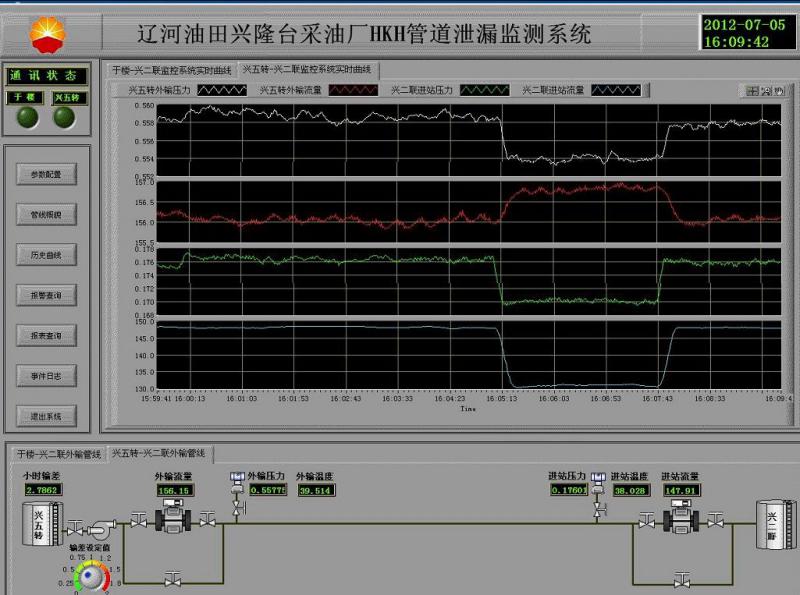This screenshot has height=595, width=800.
Task: Click the valve before the 进站流量 flowmeter
Action: point(646,520)
